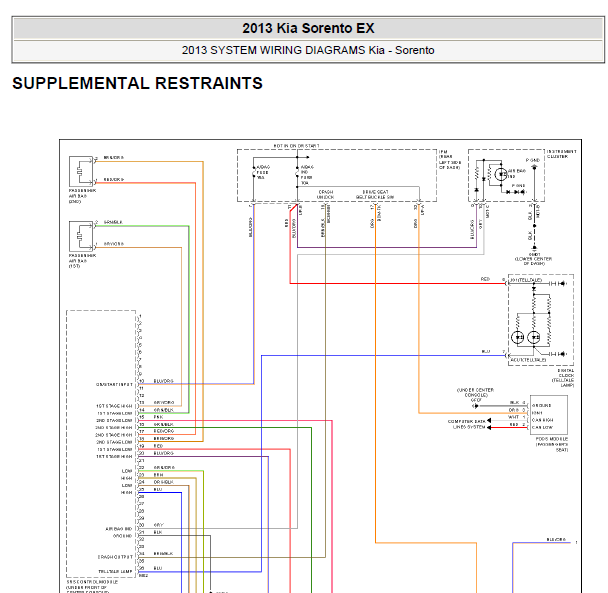Screen dimensions: 608x593
Task: Click 'TELLTALE LAMP' pin label
Action: pos(115,571)
